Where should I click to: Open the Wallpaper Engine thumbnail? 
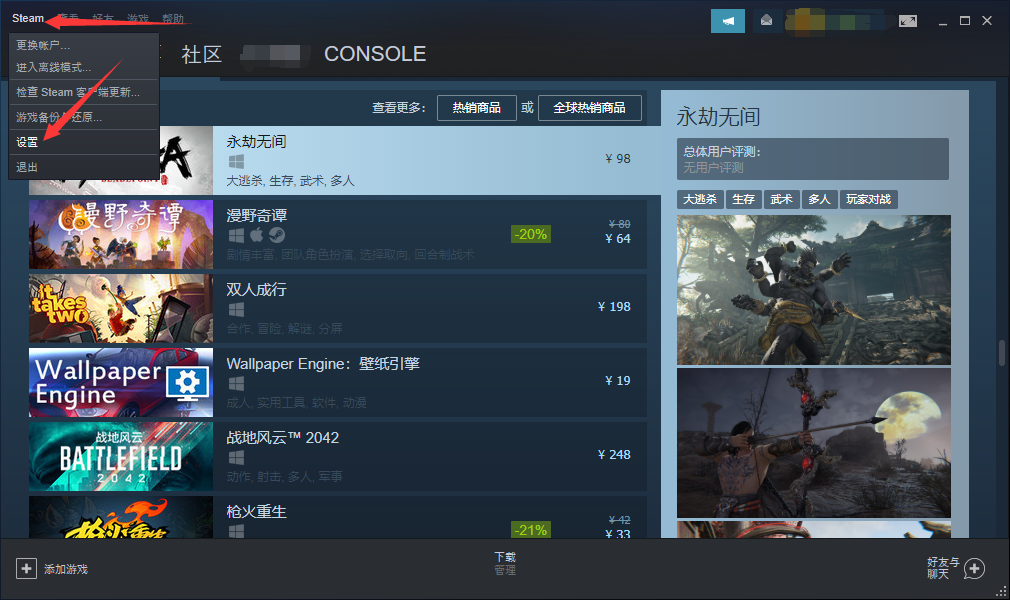tap(121, 383)
